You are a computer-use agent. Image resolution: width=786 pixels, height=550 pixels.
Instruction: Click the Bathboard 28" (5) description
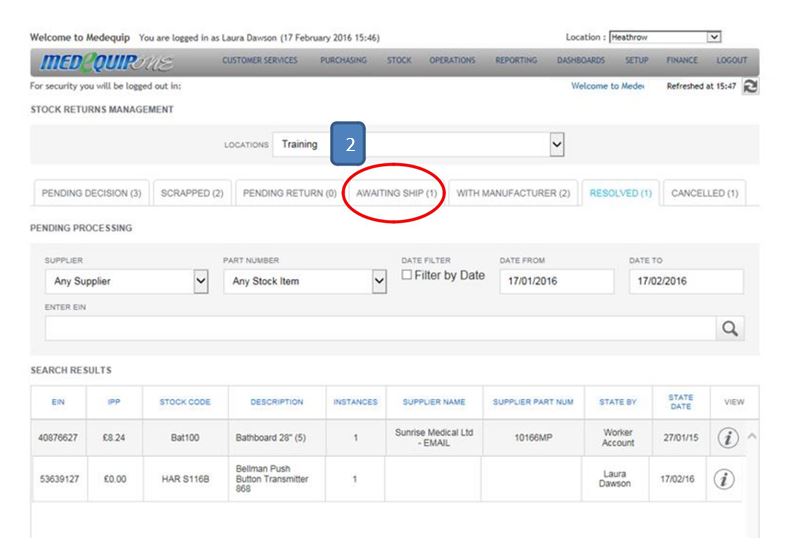coord(271,438)
